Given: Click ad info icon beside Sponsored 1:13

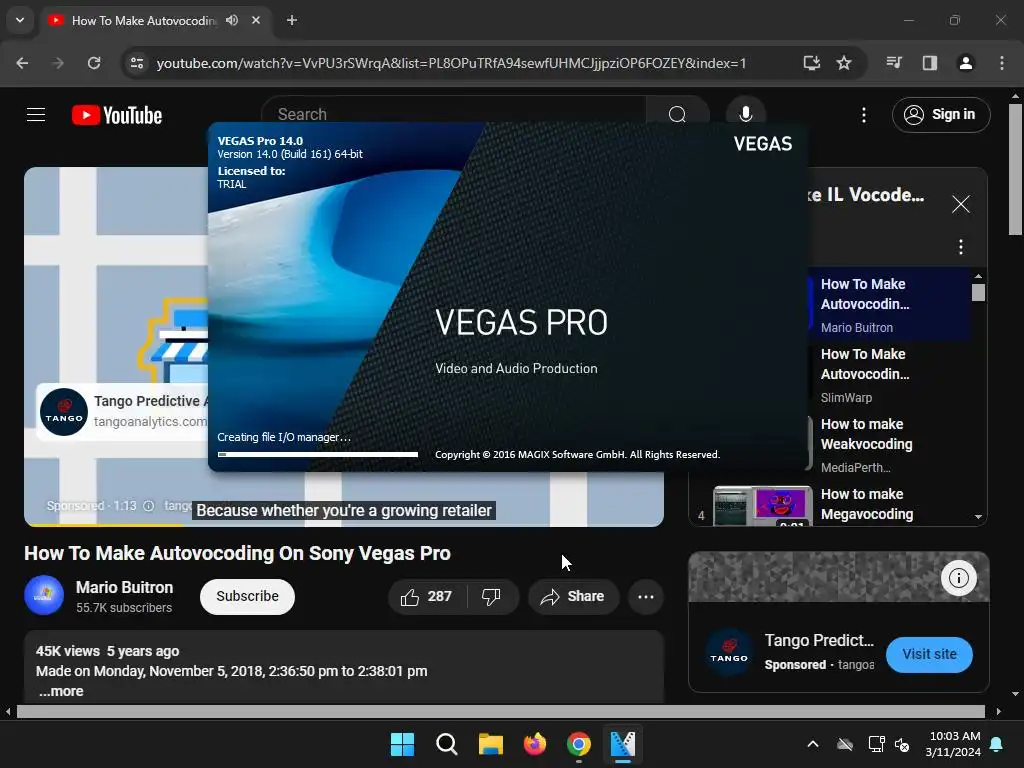Looking at the screenshot, I should [149, 505].
